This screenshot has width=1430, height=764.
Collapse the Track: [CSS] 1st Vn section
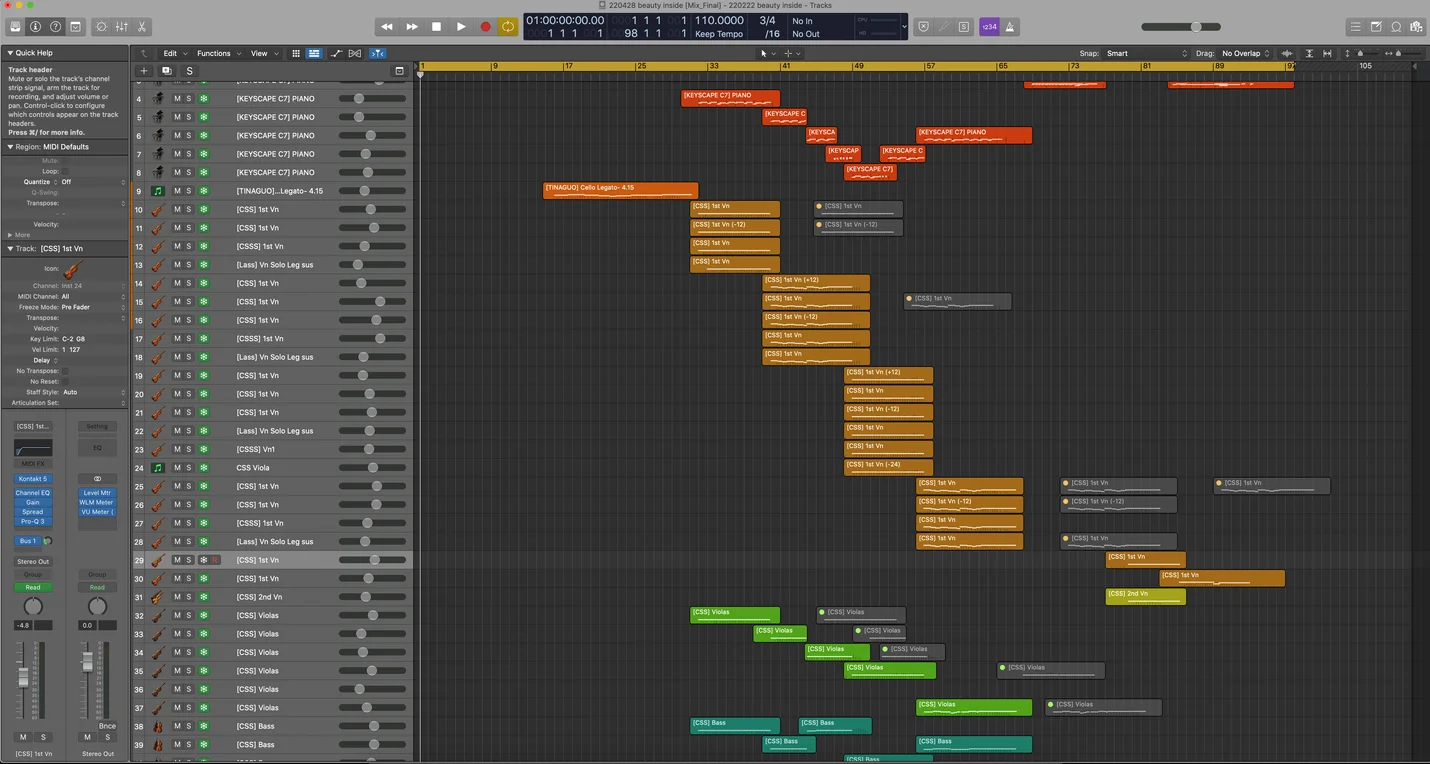[10, 248]
